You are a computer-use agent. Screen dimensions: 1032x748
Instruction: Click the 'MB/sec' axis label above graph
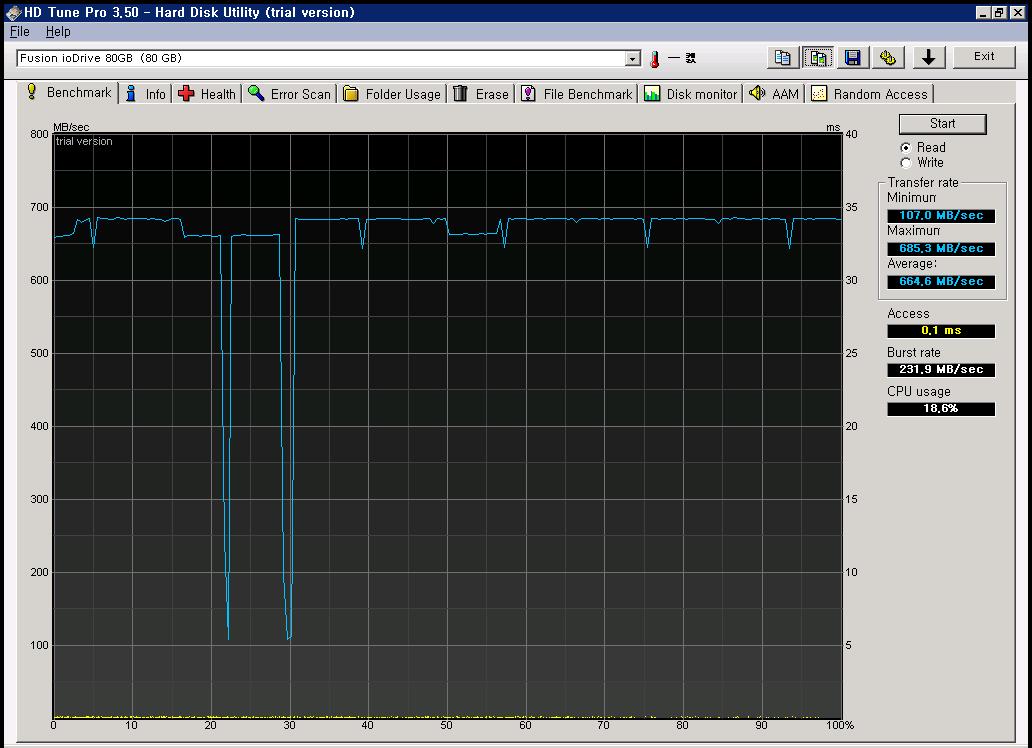(71, 127)
